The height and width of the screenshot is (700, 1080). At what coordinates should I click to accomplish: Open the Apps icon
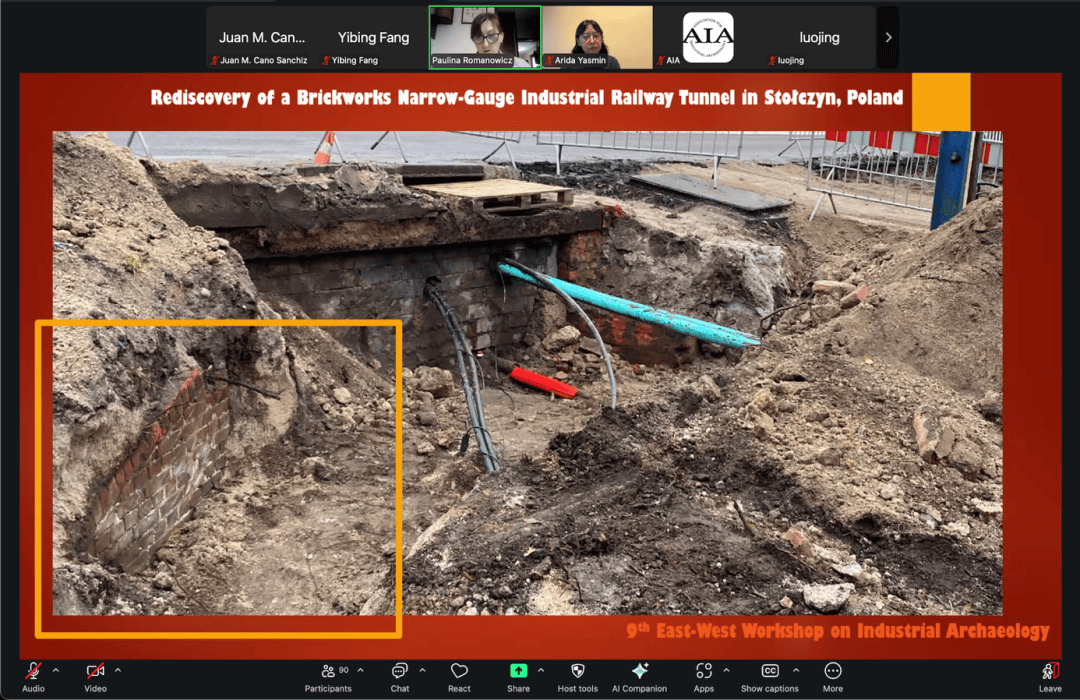(703, 671)
